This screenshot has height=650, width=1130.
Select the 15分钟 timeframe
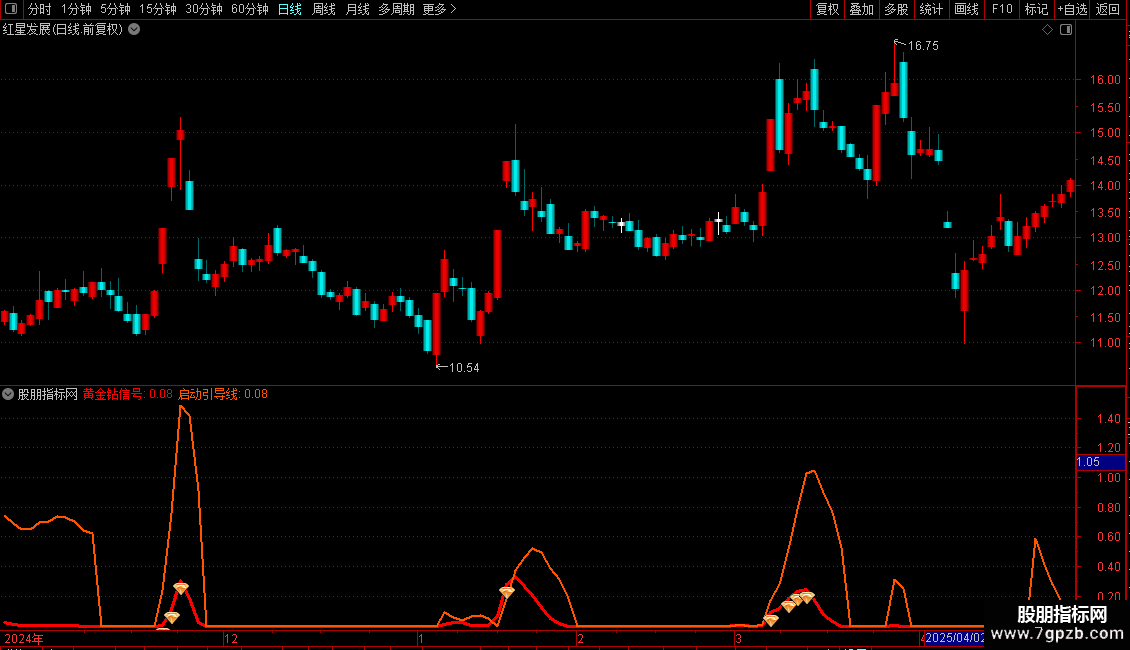pos(158,9)
